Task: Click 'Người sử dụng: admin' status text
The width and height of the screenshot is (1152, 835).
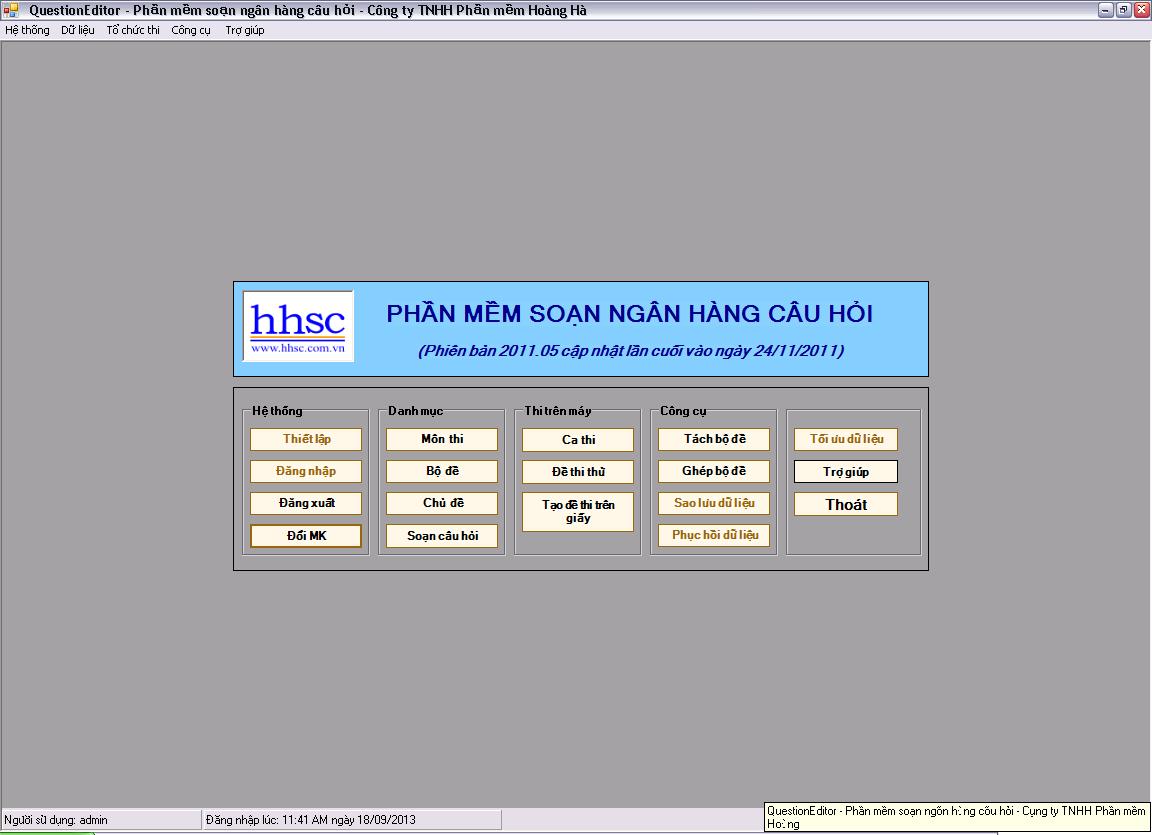Action: coord(56,820)
